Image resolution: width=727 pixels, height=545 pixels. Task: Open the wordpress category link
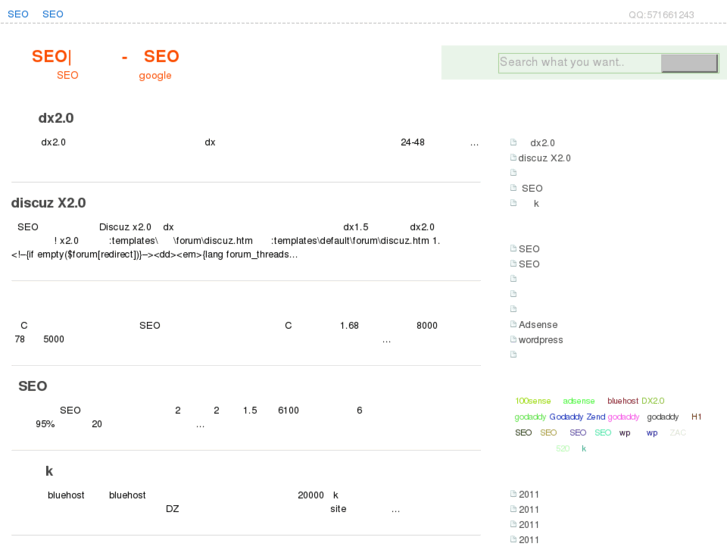point(541,340)
